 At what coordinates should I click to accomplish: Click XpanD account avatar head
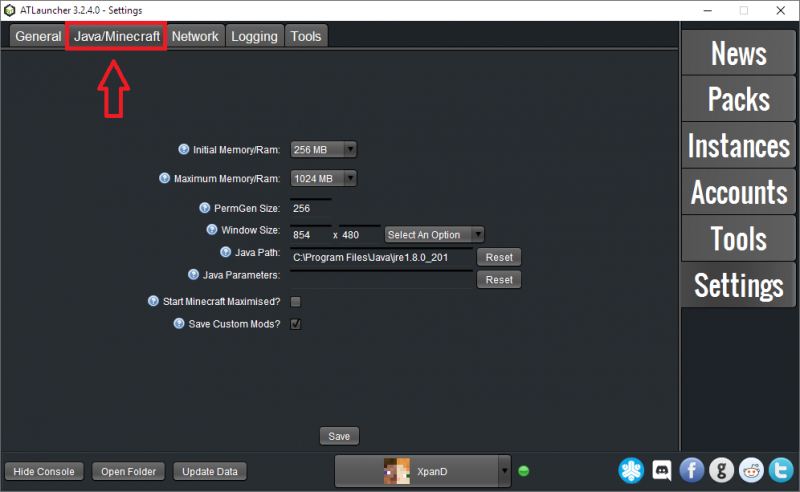pyautogui.click(x=396, y=471)
